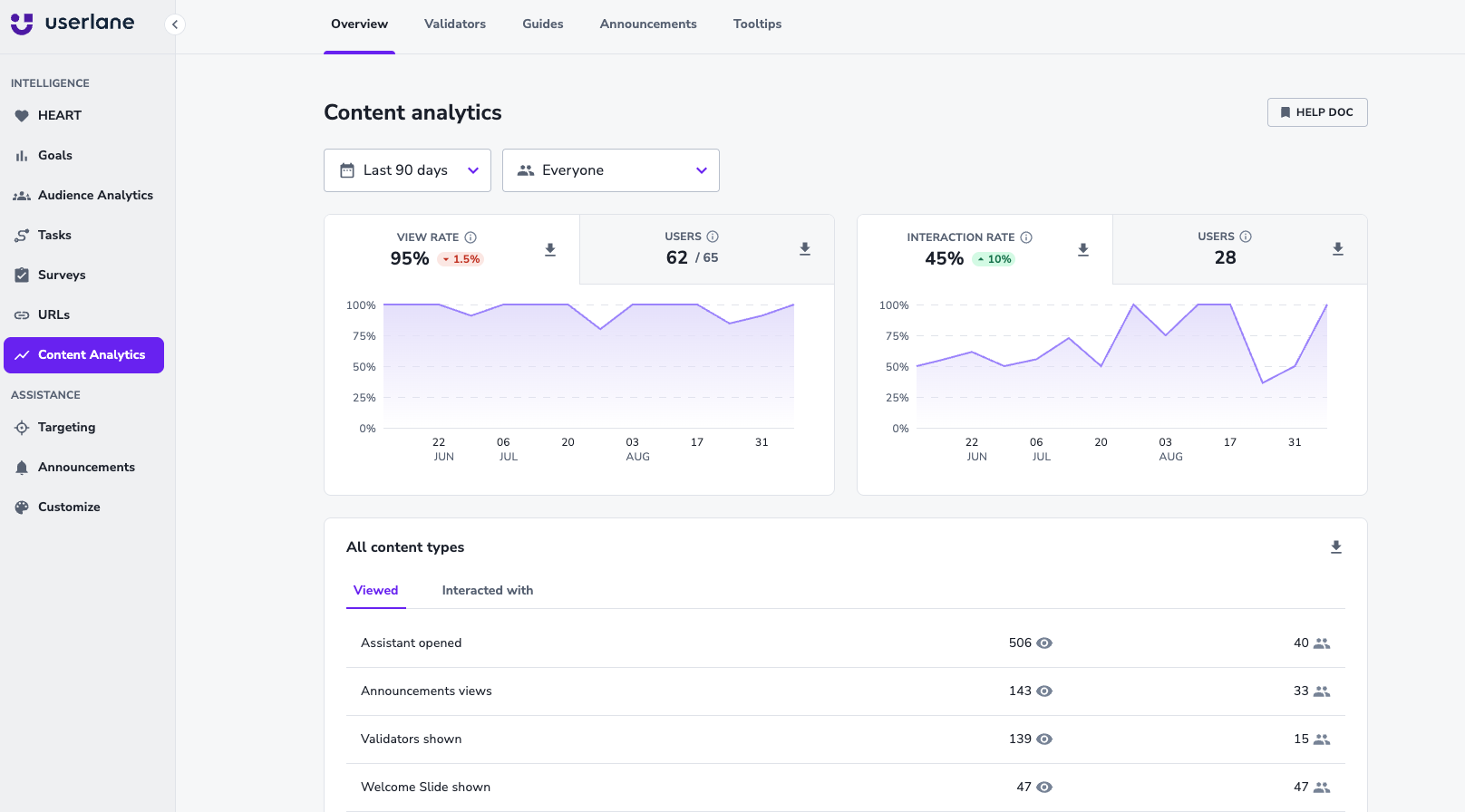Click the info icon beside Users 28

(1246, 237)
